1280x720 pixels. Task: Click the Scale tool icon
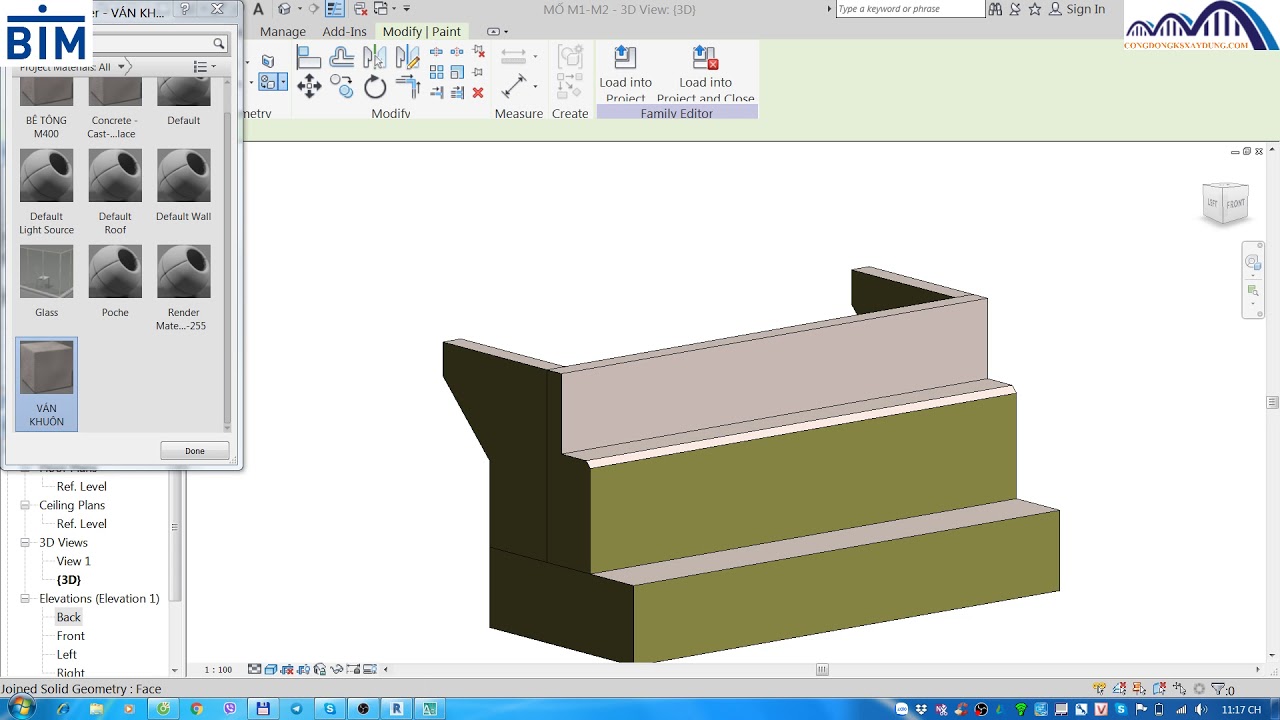point(457,72)
